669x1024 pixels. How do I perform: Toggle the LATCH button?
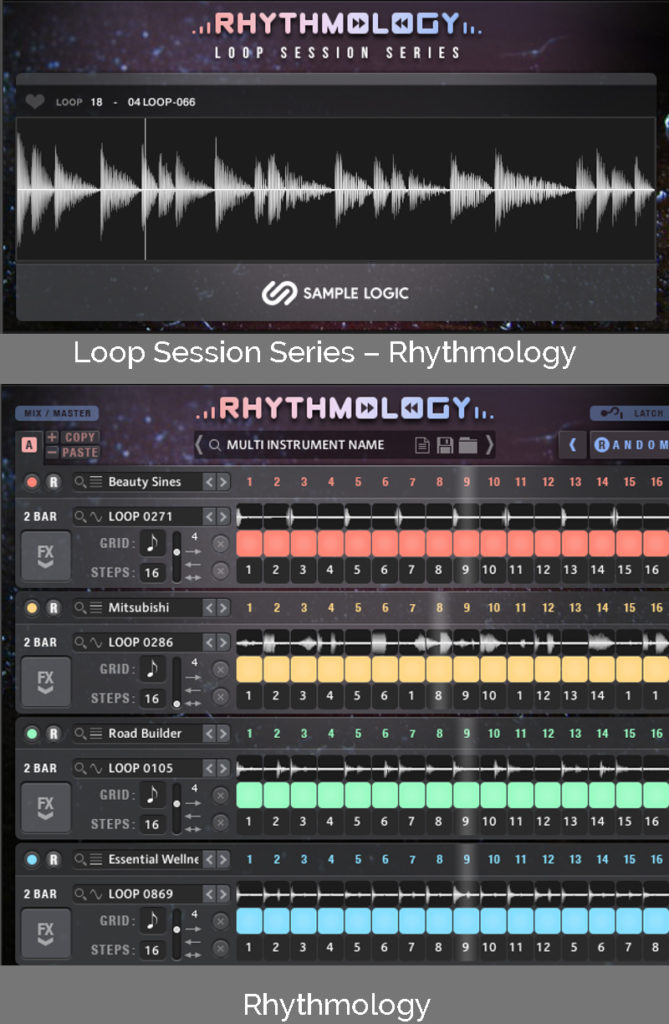pos(629,413)
